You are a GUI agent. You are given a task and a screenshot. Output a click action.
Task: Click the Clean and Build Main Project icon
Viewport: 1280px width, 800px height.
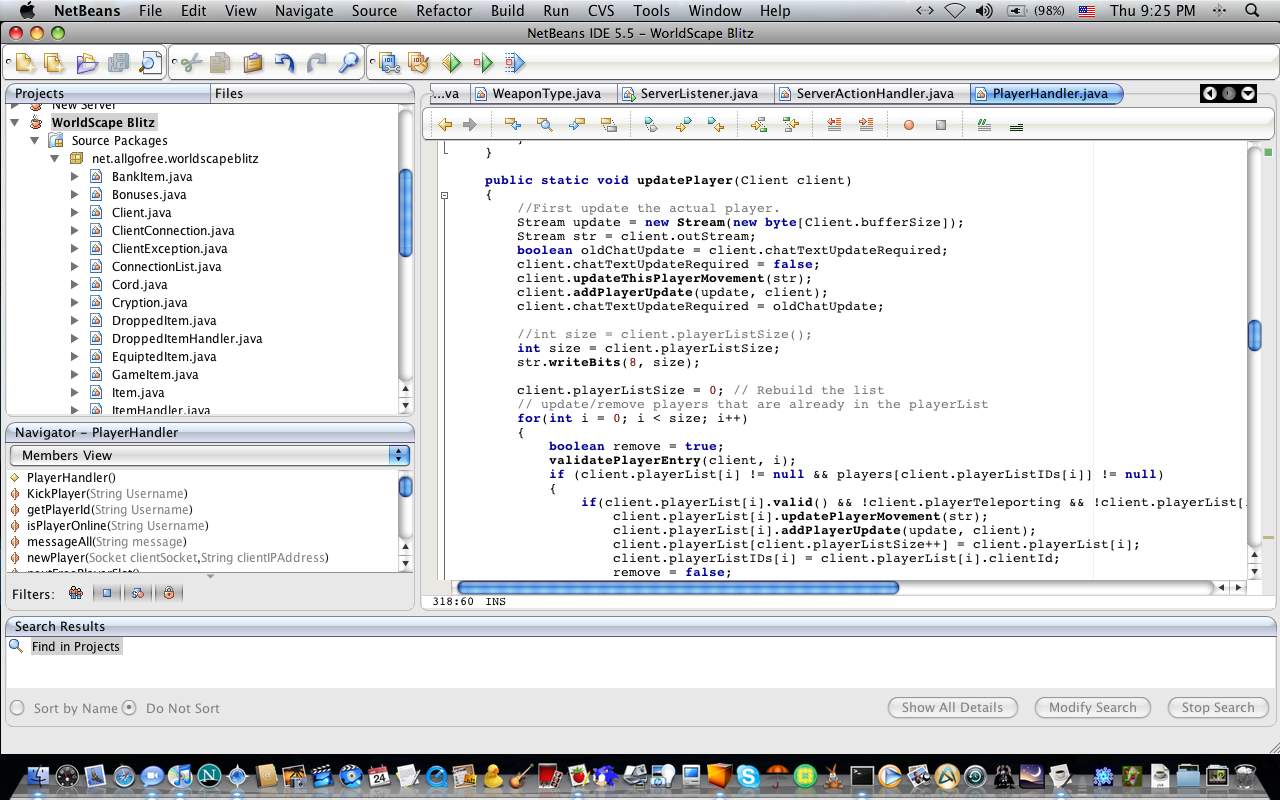coord(419,63)
